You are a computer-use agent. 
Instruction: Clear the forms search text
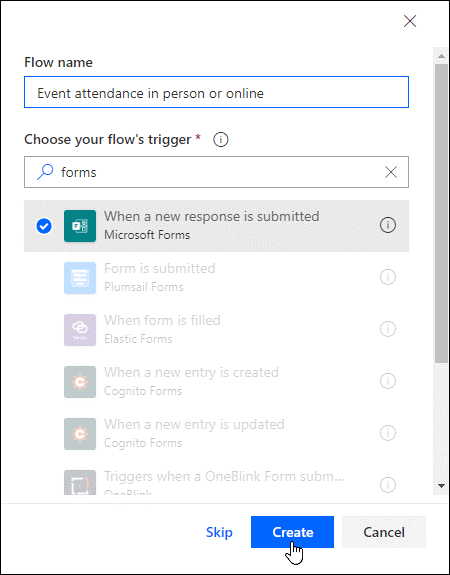tap(391, 172)
